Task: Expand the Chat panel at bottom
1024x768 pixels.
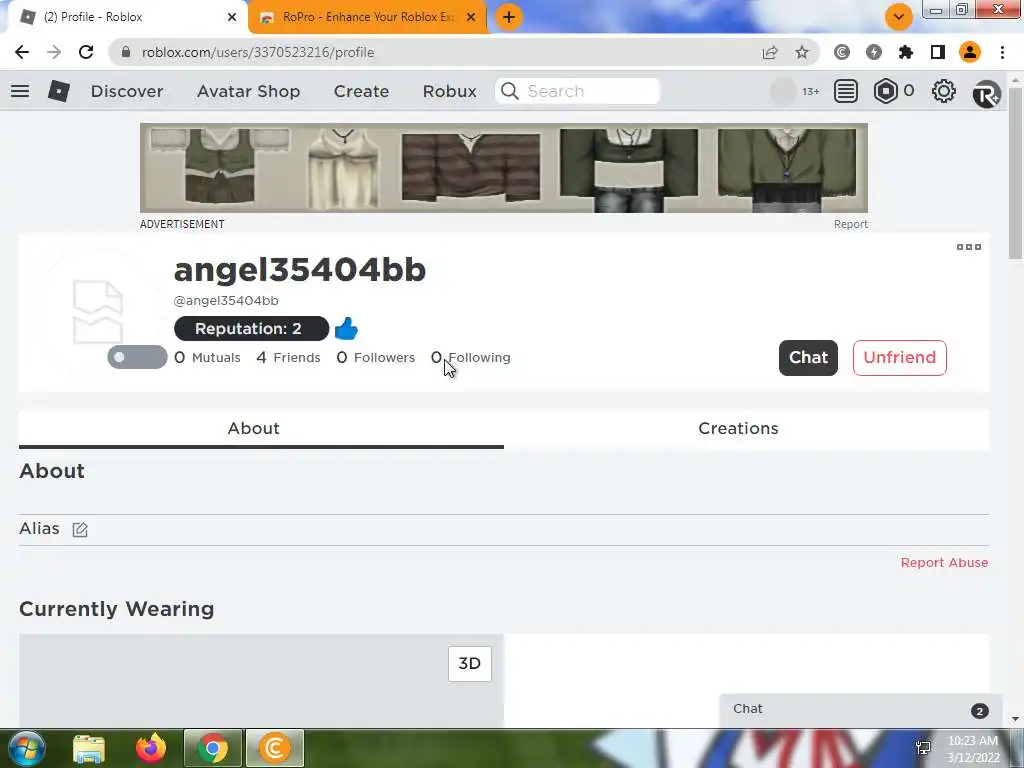Action: tap(860, 710)
